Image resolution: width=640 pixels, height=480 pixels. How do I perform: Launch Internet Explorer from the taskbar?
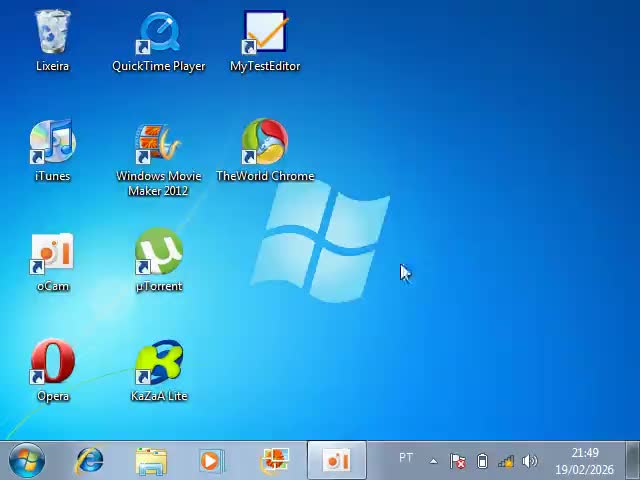click(x=90, y=461)
